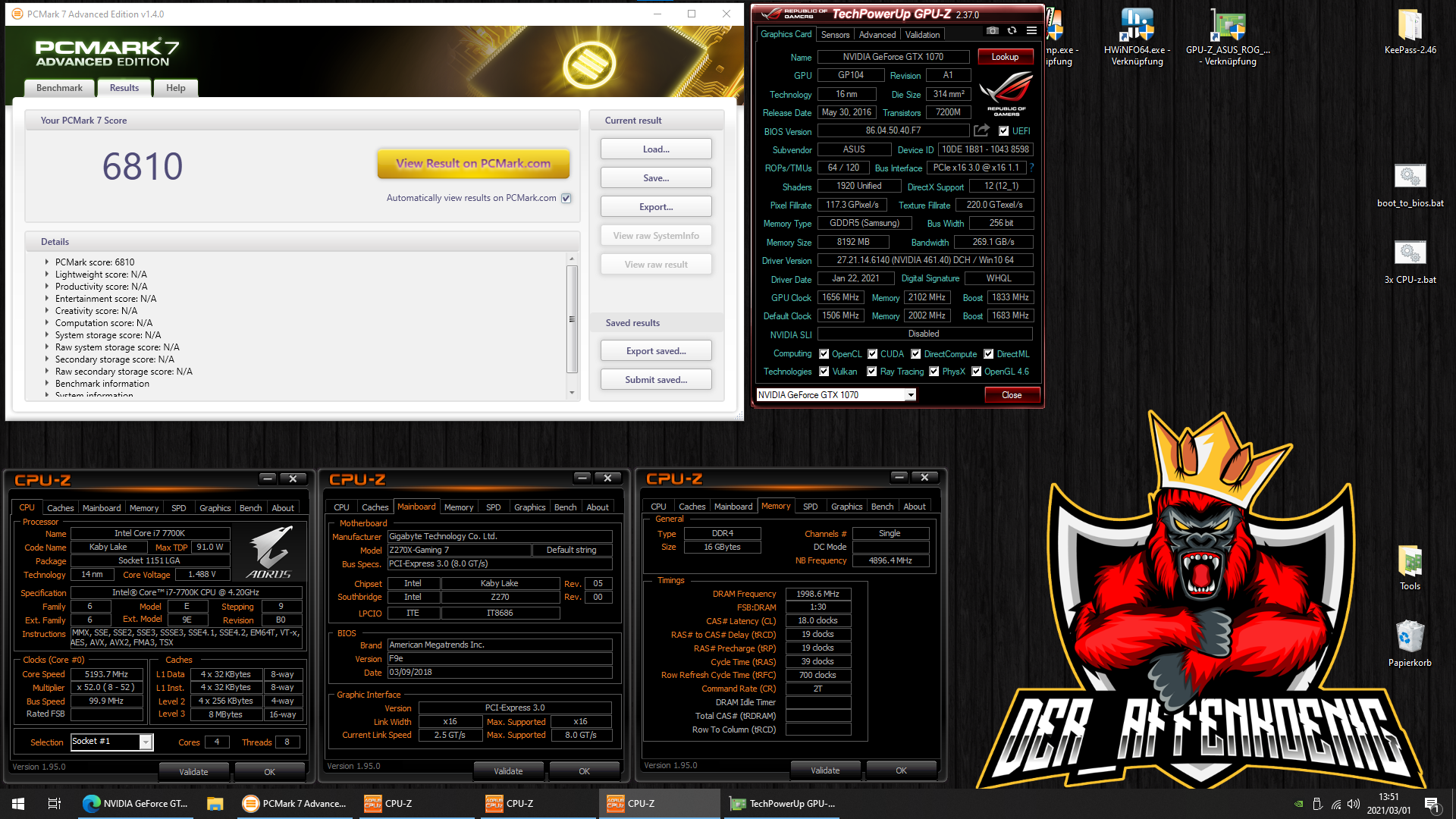Open the GPU selection dropdown in GPU-Z
1456x819 pixels.
click(x=910, y=394)
